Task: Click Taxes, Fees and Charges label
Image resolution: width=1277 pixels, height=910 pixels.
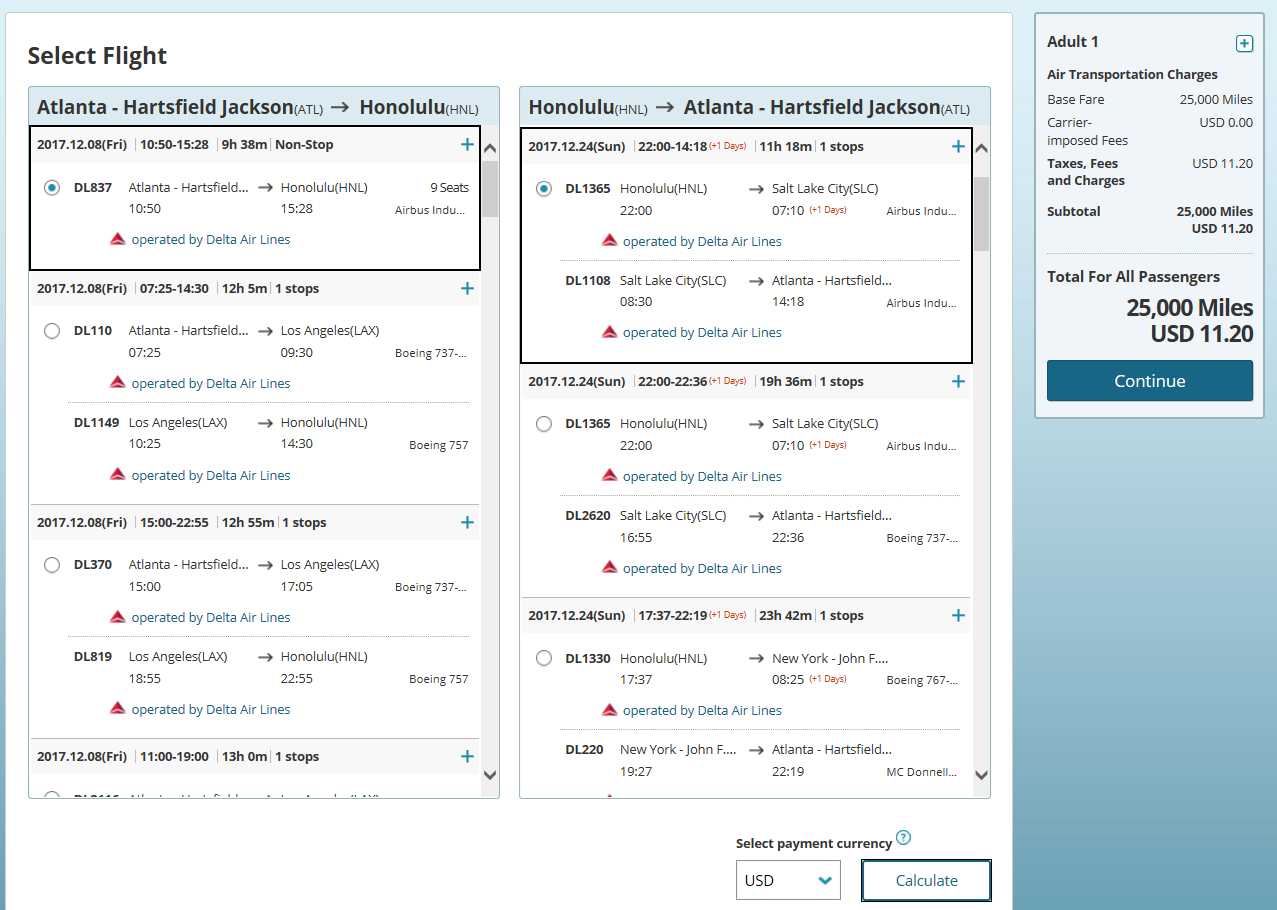Action: click(x=1086, y=172)
